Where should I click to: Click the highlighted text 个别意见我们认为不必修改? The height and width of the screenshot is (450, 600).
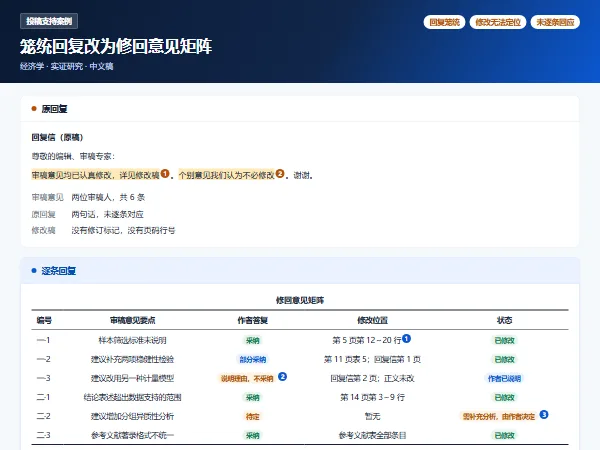(227, 175)
